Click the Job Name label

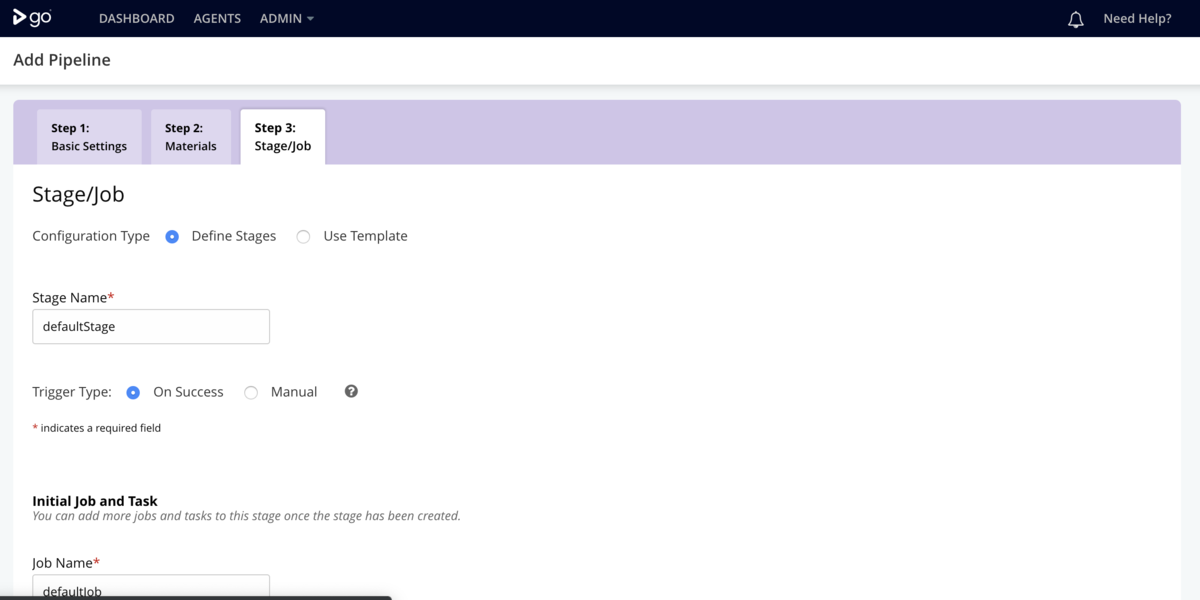click(66, 563)
